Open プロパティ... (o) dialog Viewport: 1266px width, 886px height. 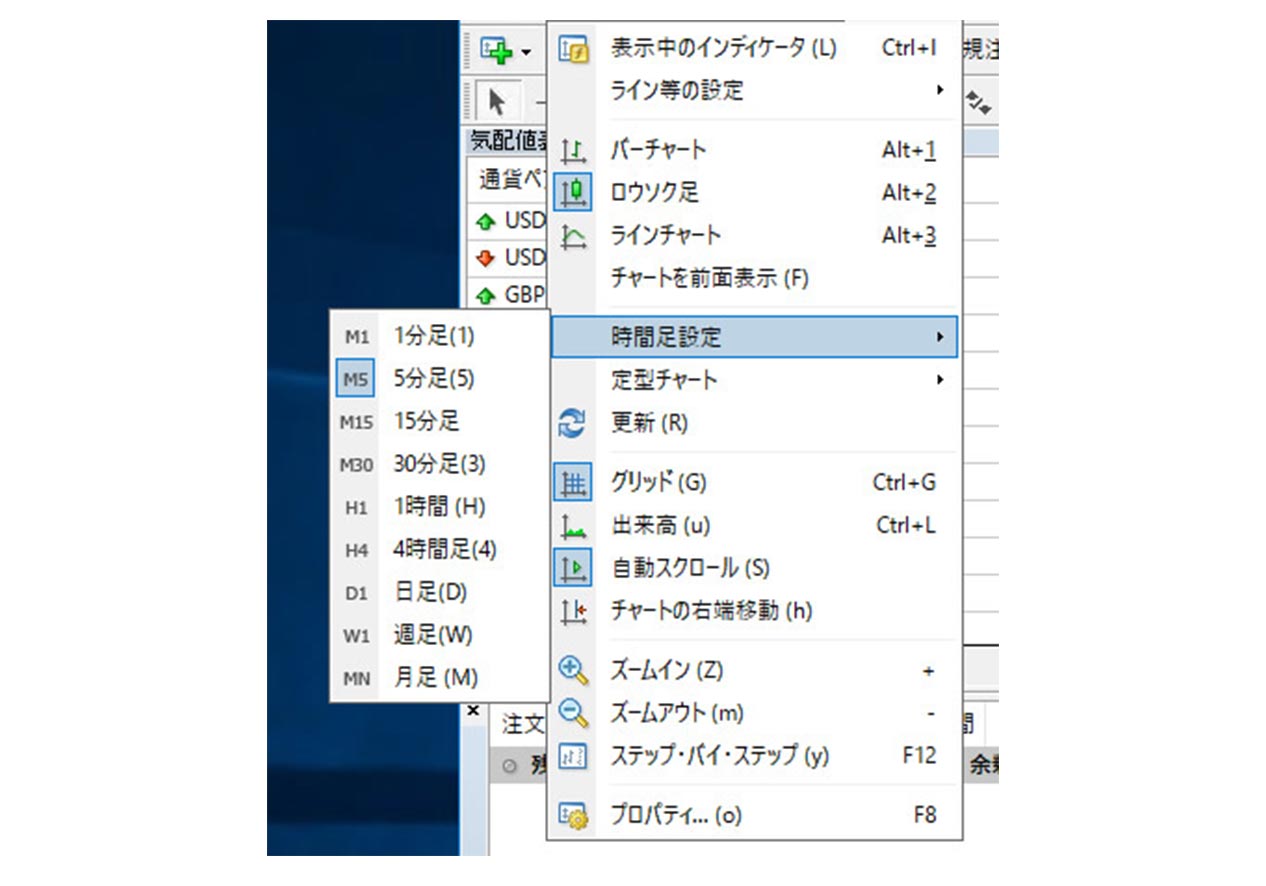pyautogui.click(x=754, y=815)
